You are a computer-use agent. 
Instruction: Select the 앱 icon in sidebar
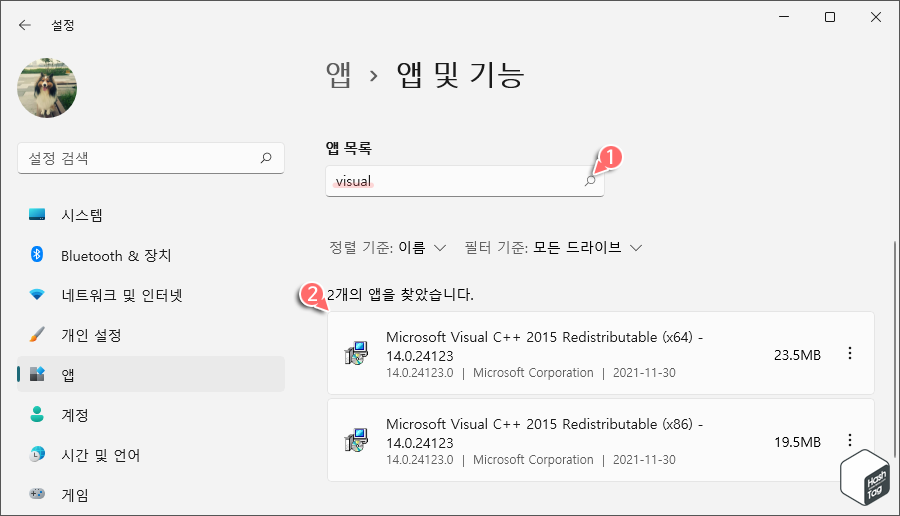point(37,374)
